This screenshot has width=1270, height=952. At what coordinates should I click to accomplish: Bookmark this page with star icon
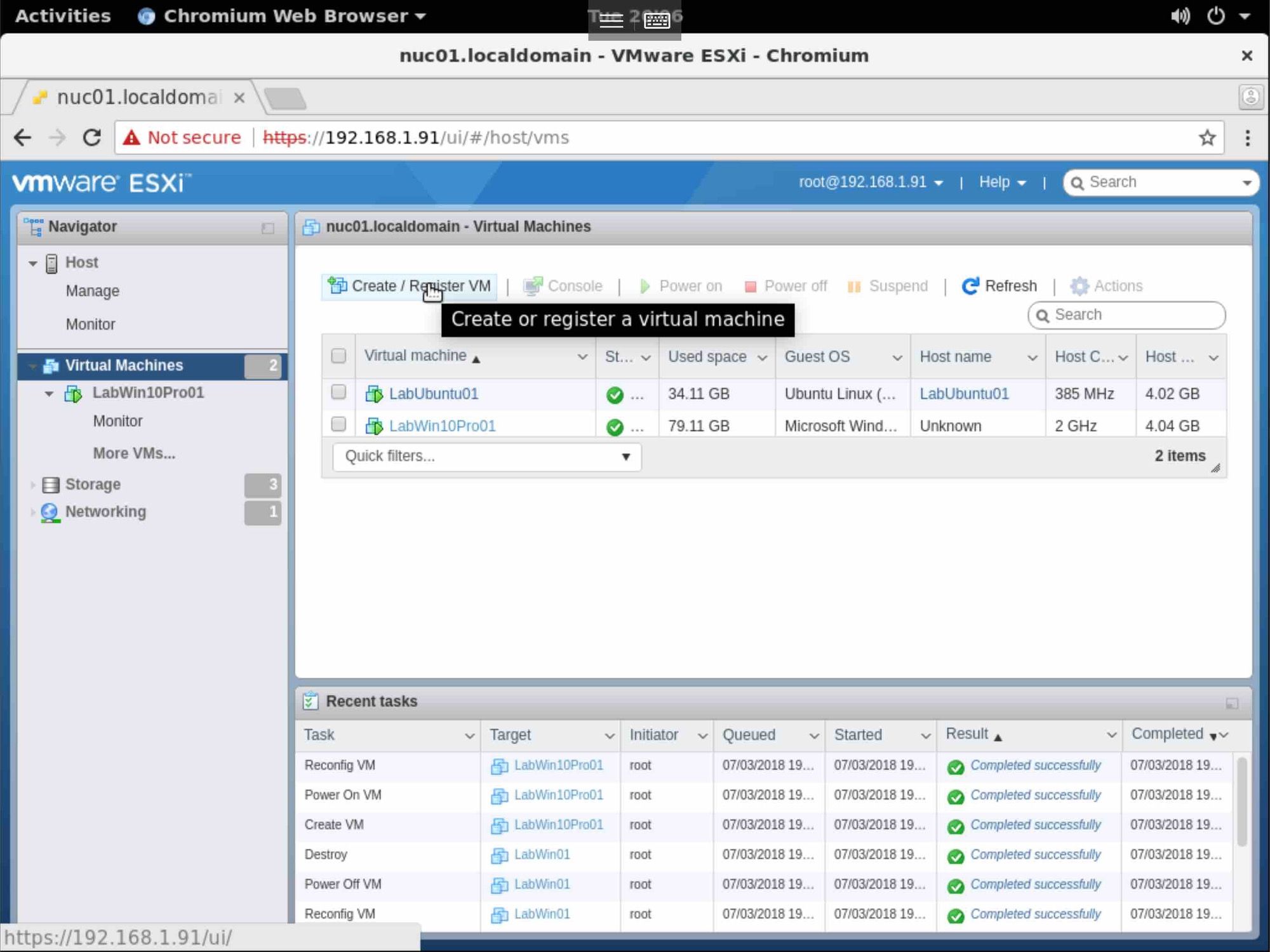point(1207,137)
